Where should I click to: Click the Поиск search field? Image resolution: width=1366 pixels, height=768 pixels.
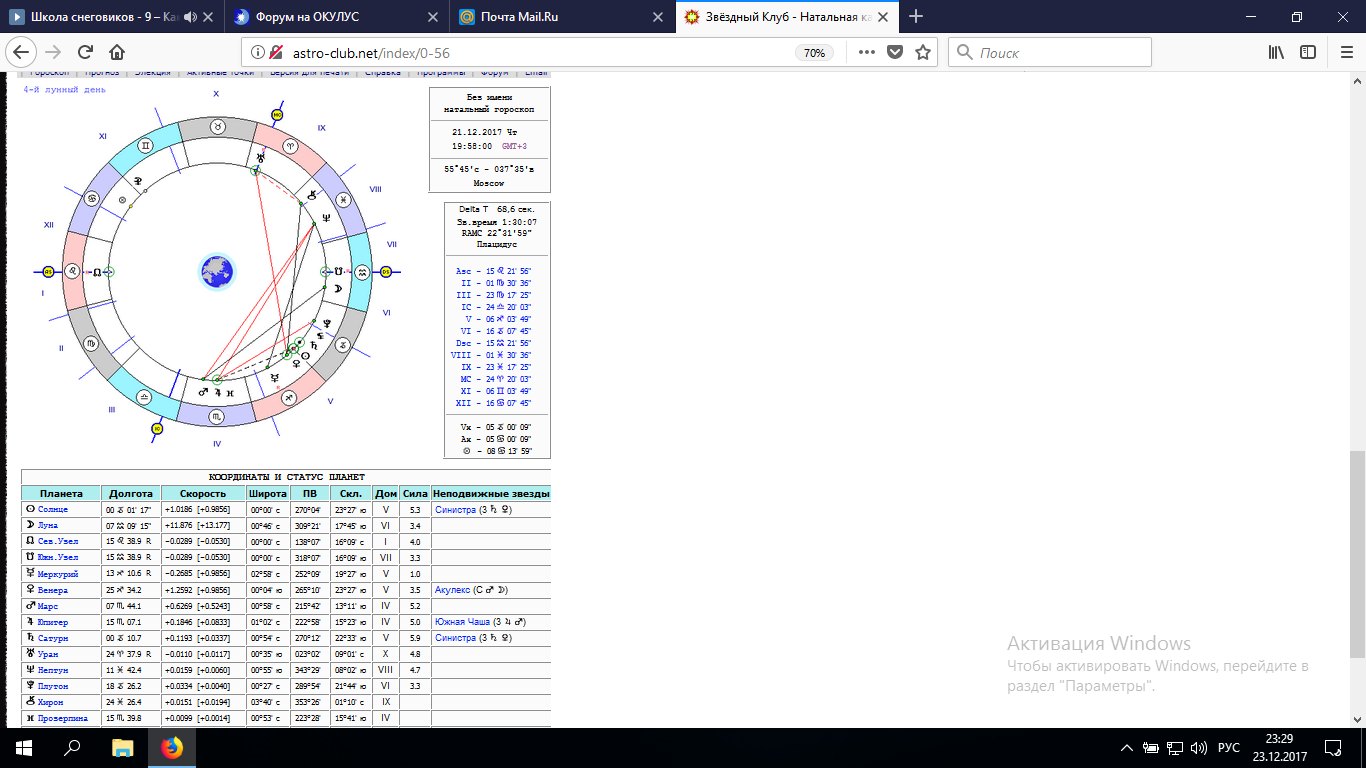tap(1050, 52)
